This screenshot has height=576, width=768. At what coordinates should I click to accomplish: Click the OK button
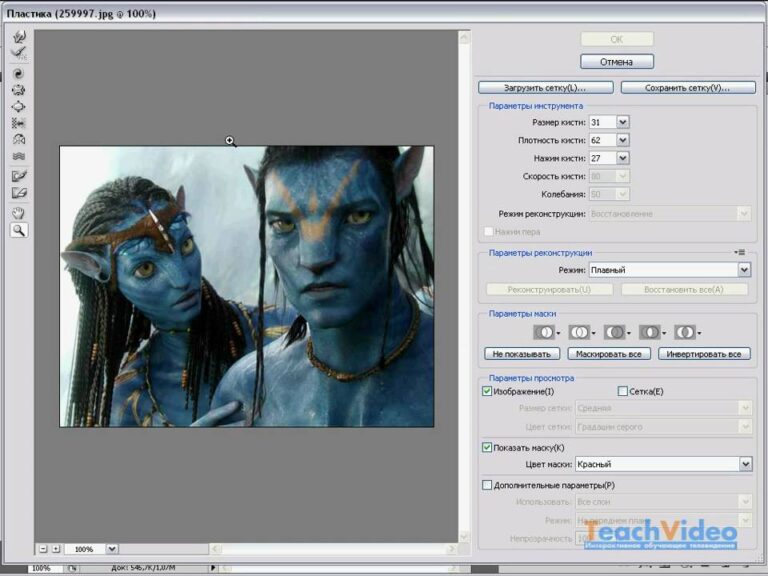(617, 39)
